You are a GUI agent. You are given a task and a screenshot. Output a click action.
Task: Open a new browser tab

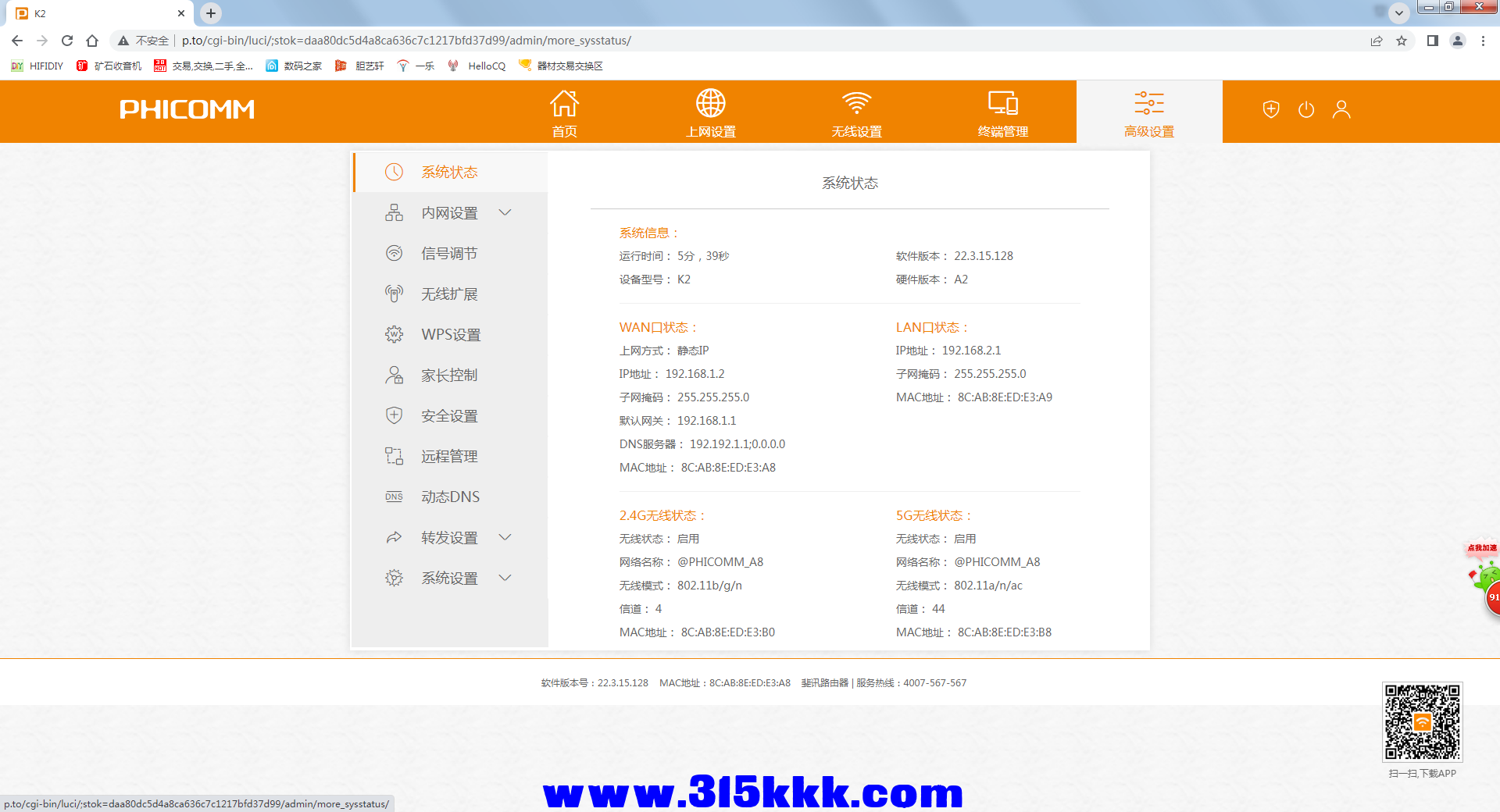[211, 13]
